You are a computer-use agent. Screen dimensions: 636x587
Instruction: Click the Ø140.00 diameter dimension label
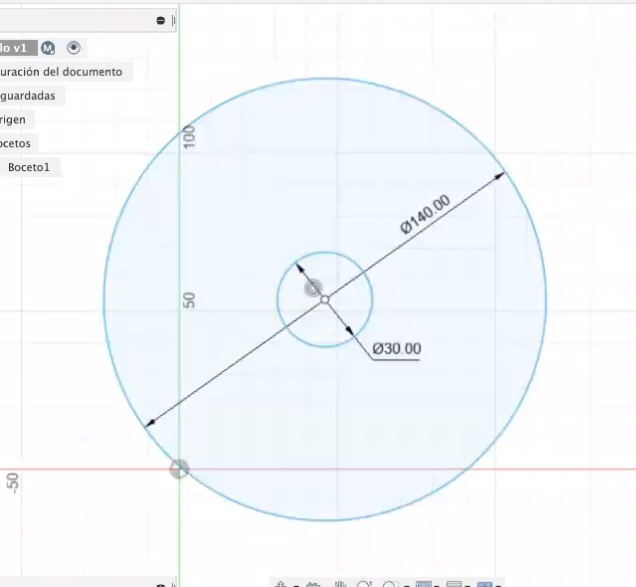click(x=425, y=214)
